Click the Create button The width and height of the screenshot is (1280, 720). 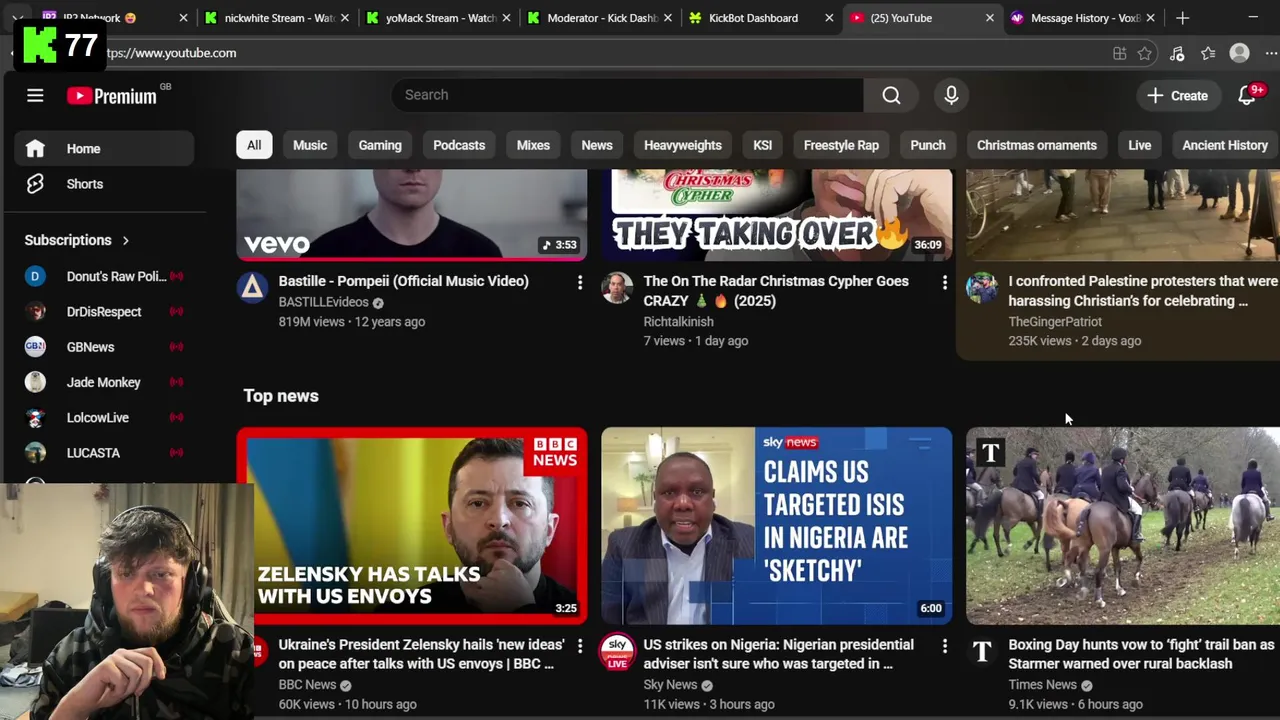pos(1178,95)
